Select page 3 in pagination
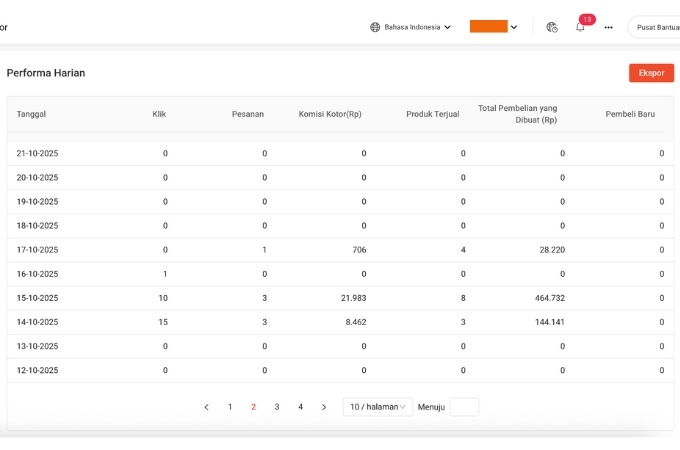The height and width of the screenshot is (450, 680). 277,407
